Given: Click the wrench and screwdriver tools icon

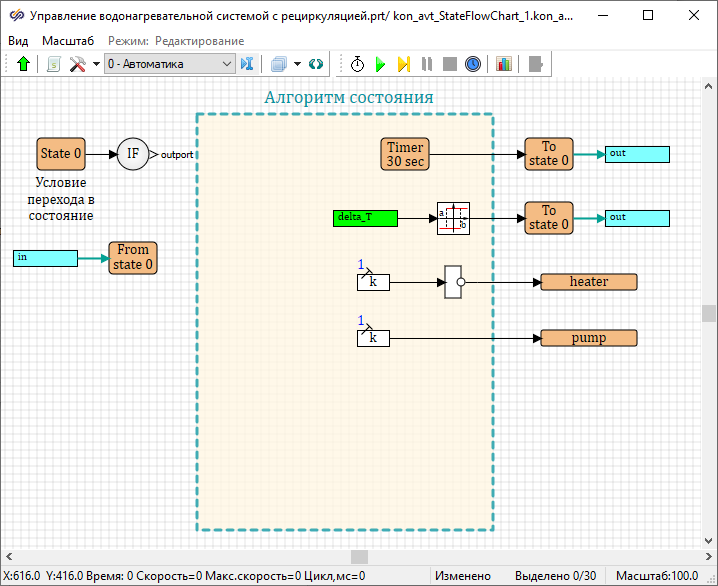Looking at the screenshot, I should (x=77, y=64).
